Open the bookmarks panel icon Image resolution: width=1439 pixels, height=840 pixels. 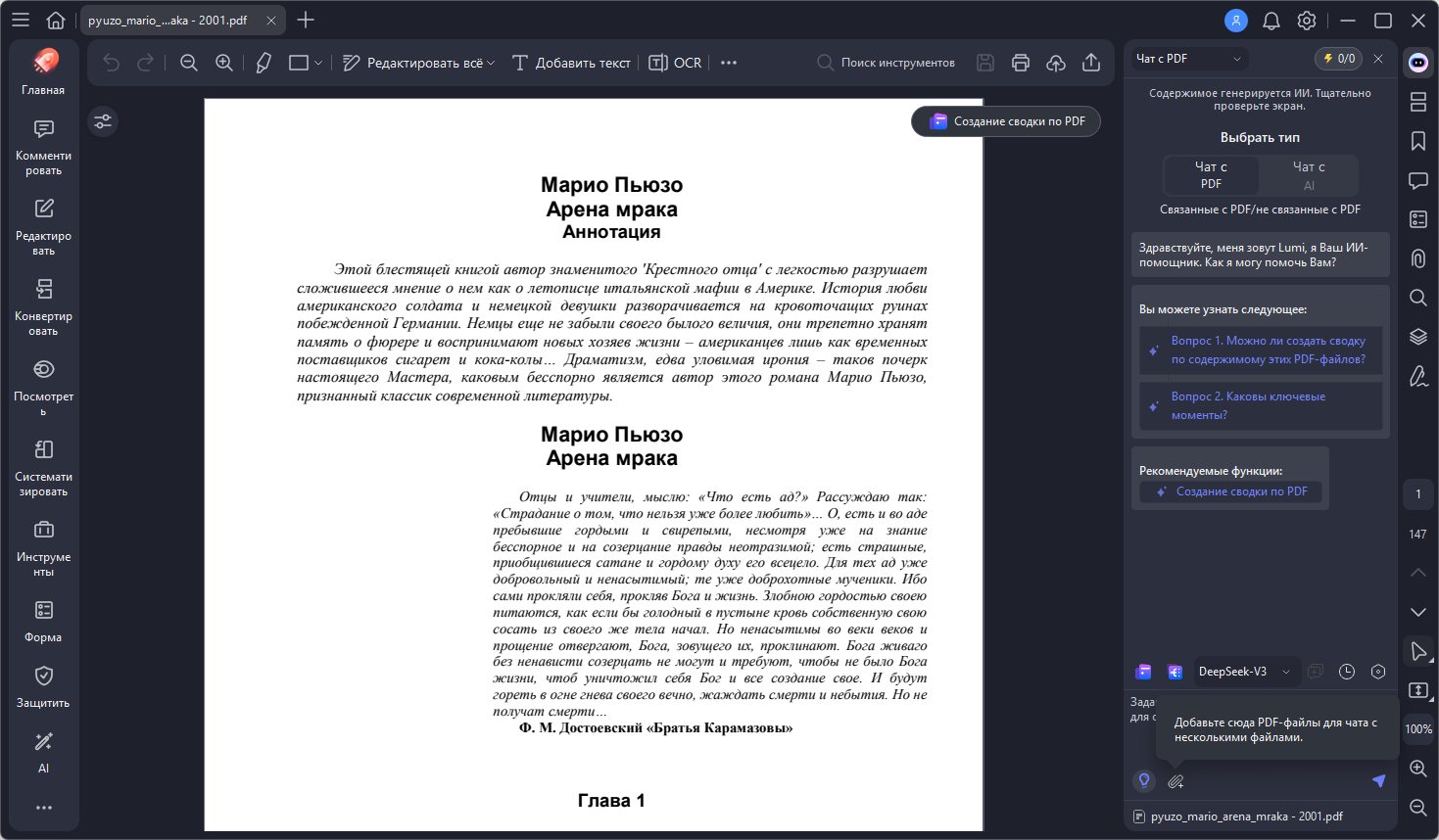pyautogui.click(x=1417, y=141)
